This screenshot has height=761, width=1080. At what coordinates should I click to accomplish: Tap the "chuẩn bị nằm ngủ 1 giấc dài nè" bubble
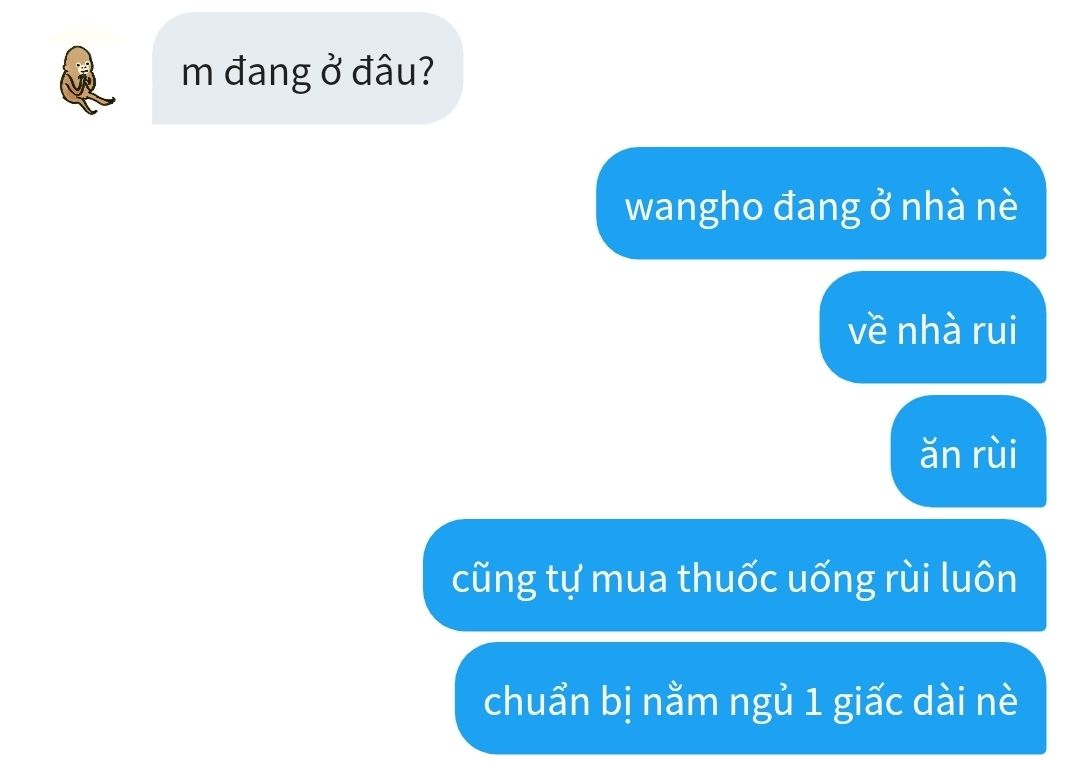[751, 698]
